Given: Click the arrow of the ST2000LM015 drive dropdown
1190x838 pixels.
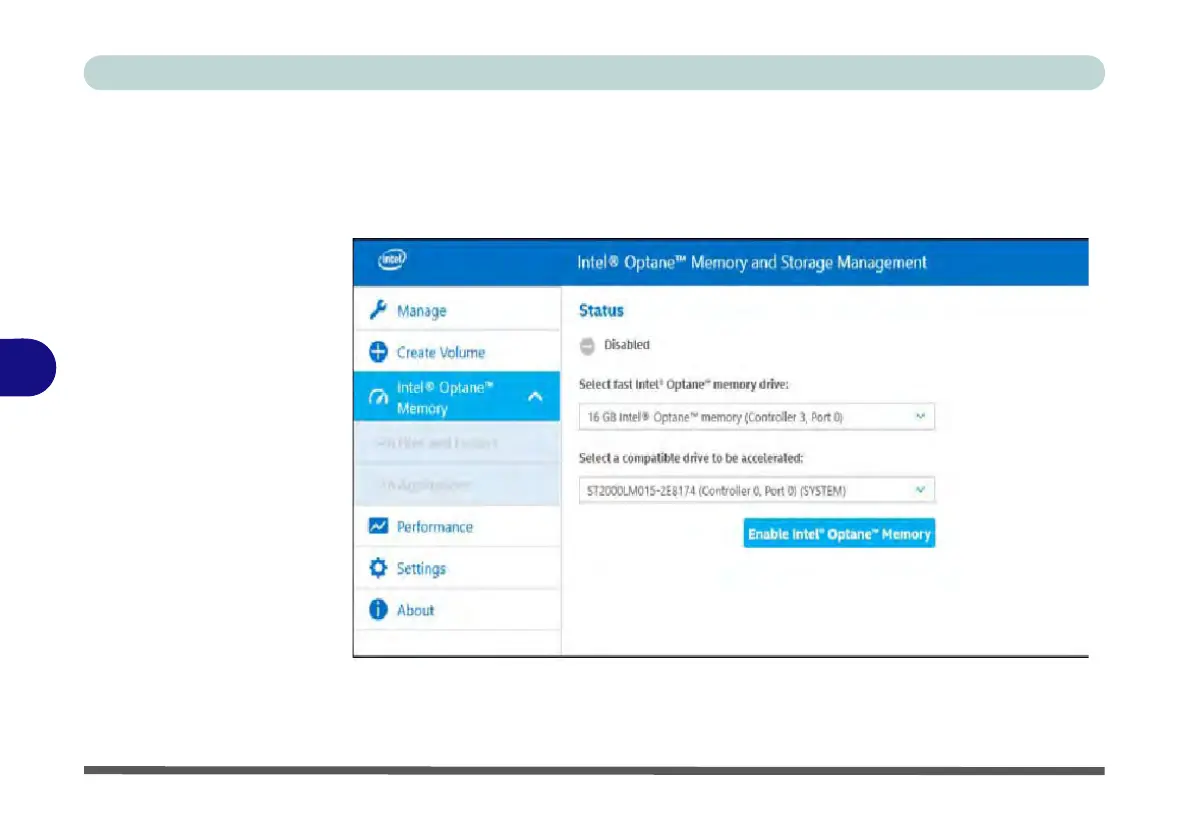Looking at the screenshot, I should [x=920, y=490].
